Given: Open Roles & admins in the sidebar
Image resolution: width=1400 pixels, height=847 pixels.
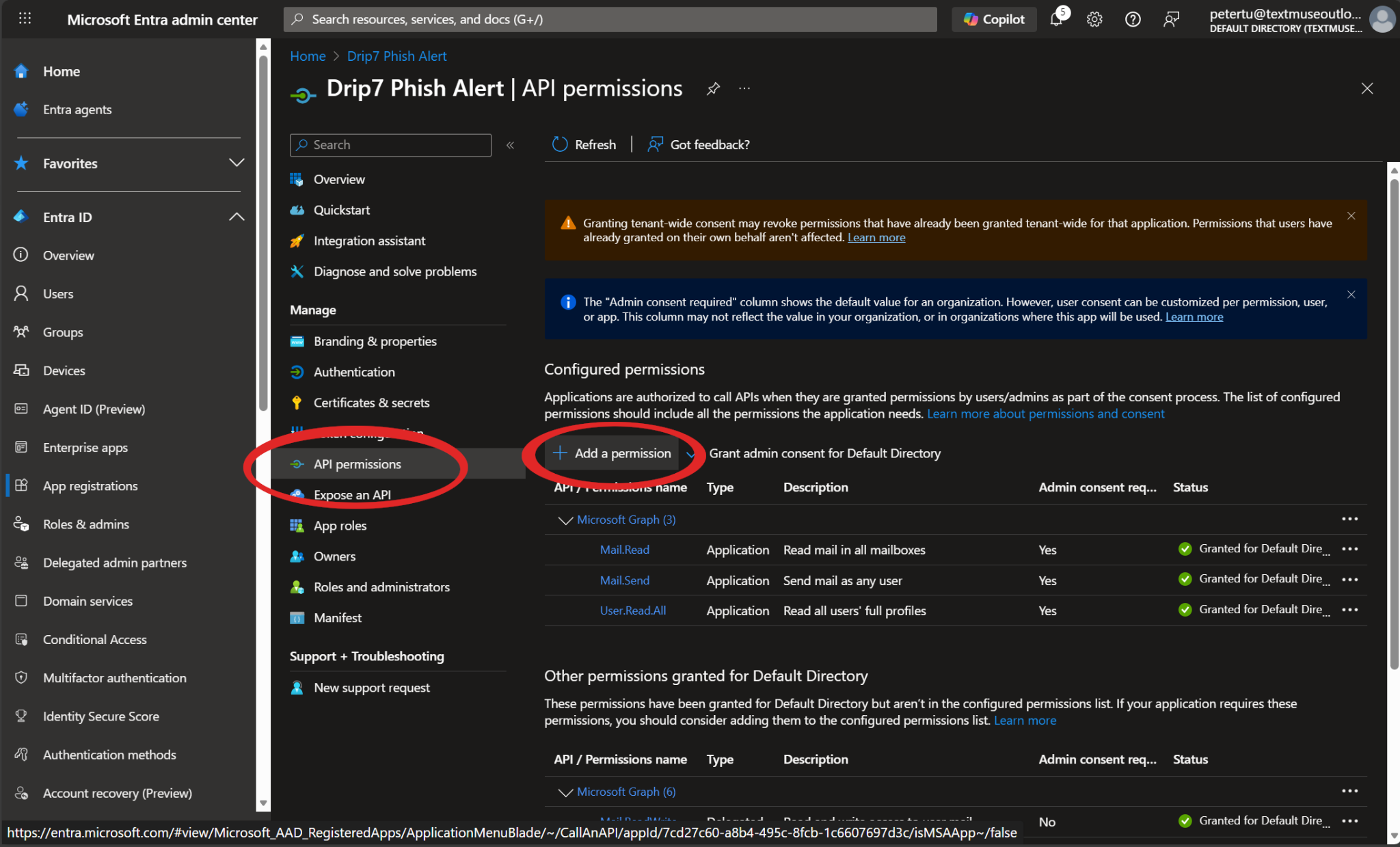Looking at the screenshot, I should tap(86, 524).
